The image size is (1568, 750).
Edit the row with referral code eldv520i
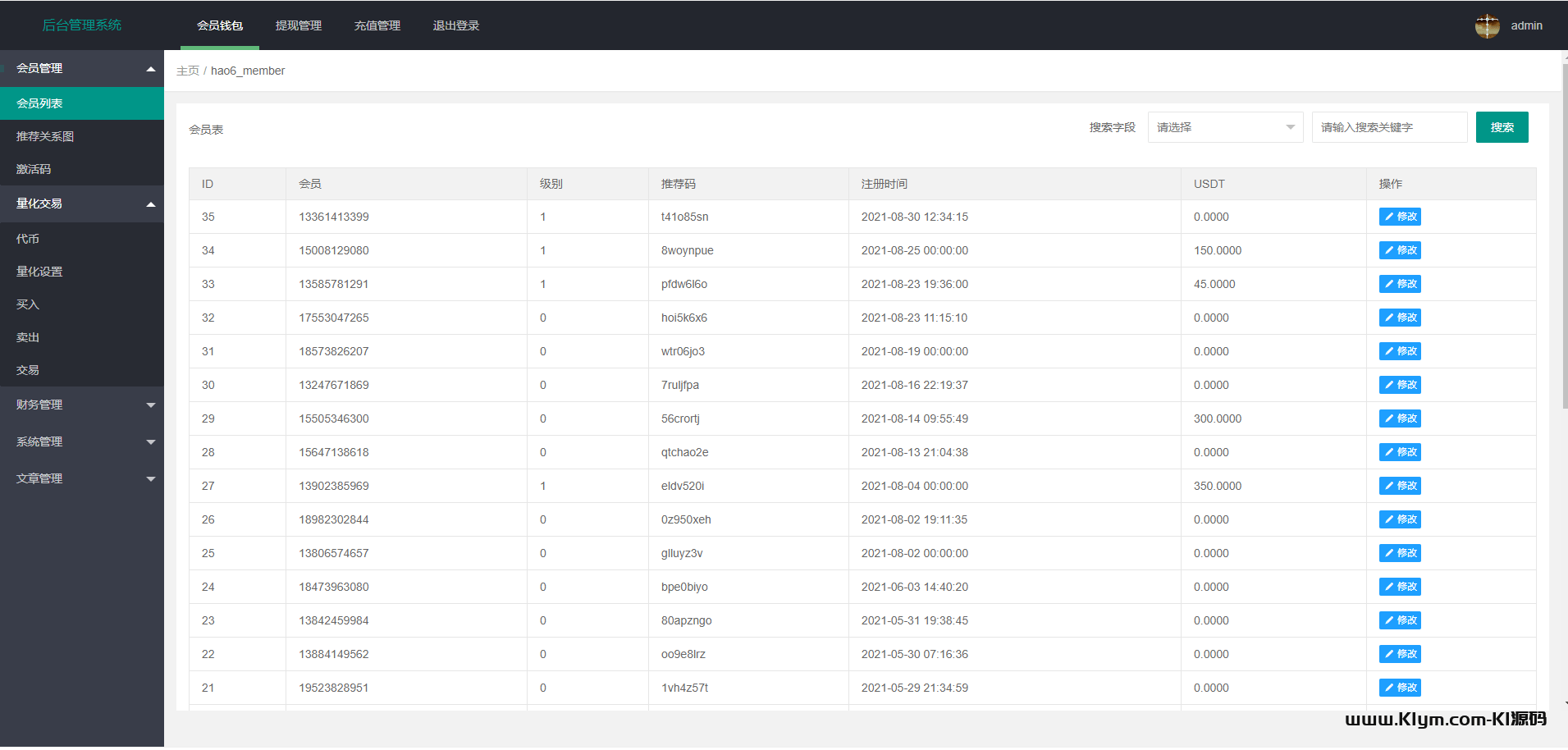pos(1399,486)
